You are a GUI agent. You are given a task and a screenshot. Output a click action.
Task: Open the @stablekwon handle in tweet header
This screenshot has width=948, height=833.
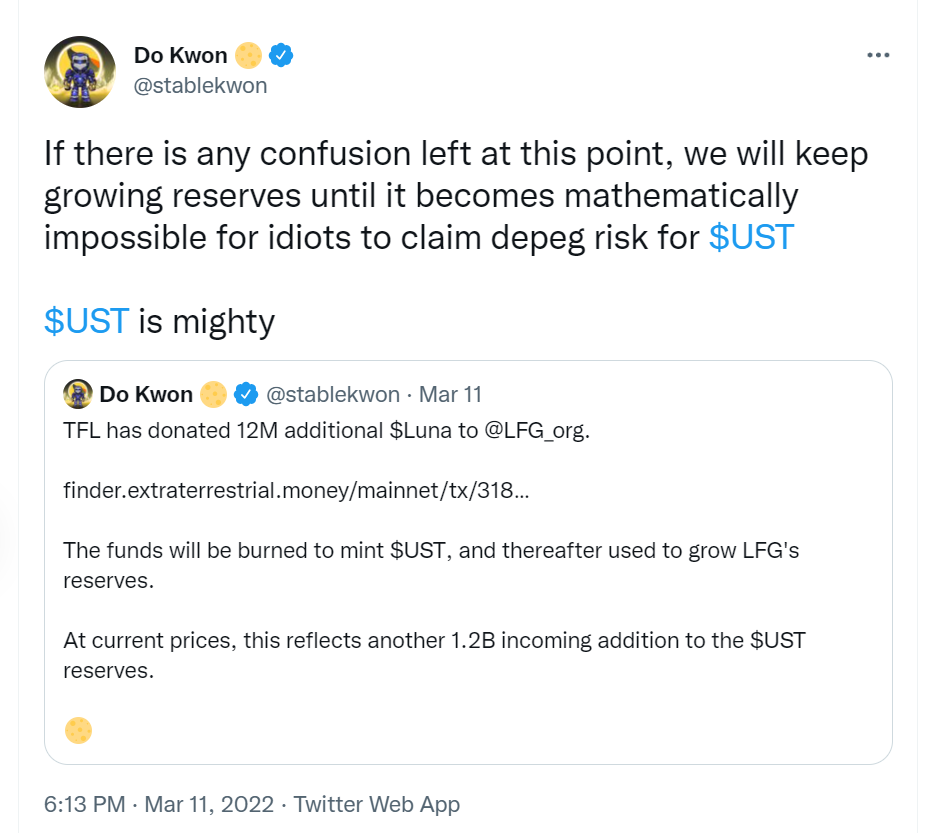tap(200, 86)
